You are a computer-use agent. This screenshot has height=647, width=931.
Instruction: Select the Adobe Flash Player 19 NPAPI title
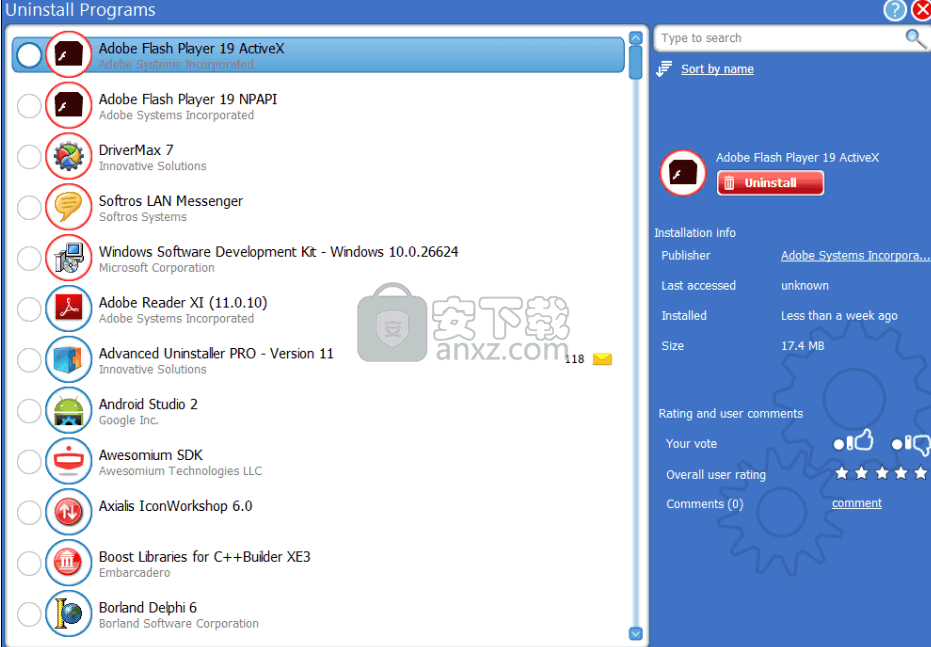point(188,99)
